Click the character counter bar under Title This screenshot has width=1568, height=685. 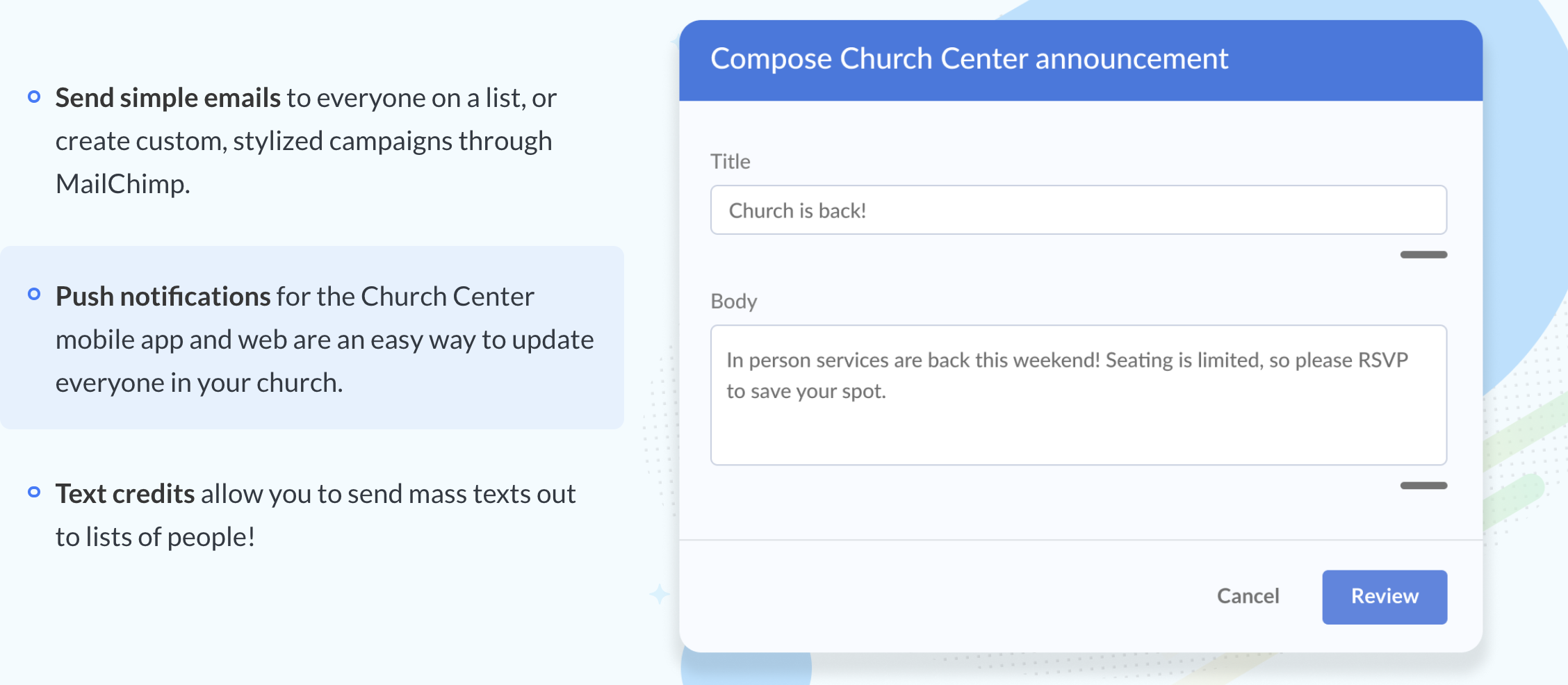(x=1423, y=255)
